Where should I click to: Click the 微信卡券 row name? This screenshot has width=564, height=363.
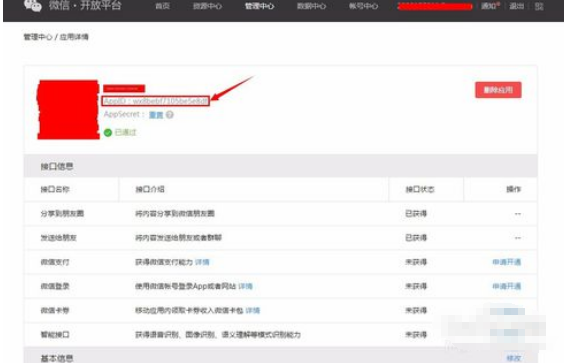tap(55, 310)
